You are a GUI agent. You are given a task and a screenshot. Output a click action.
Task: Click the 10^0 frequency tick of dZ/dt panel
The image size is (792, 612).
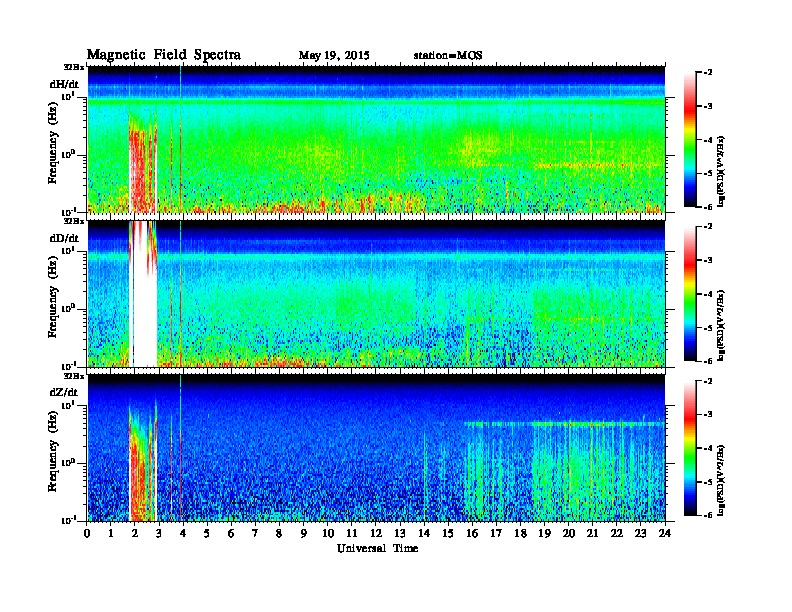point(69,462)
